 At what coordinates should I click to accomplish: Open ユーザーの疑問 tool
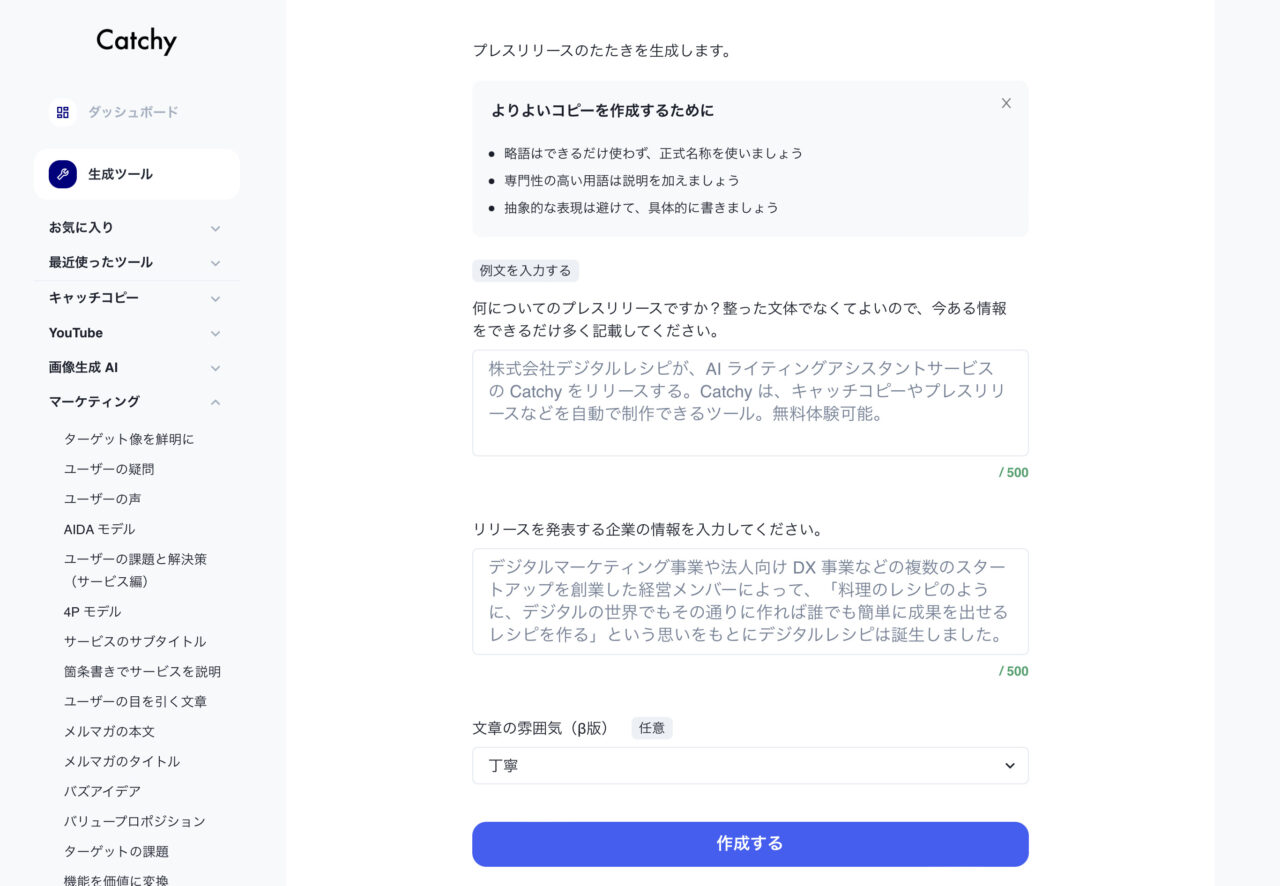tap(109, 469)
